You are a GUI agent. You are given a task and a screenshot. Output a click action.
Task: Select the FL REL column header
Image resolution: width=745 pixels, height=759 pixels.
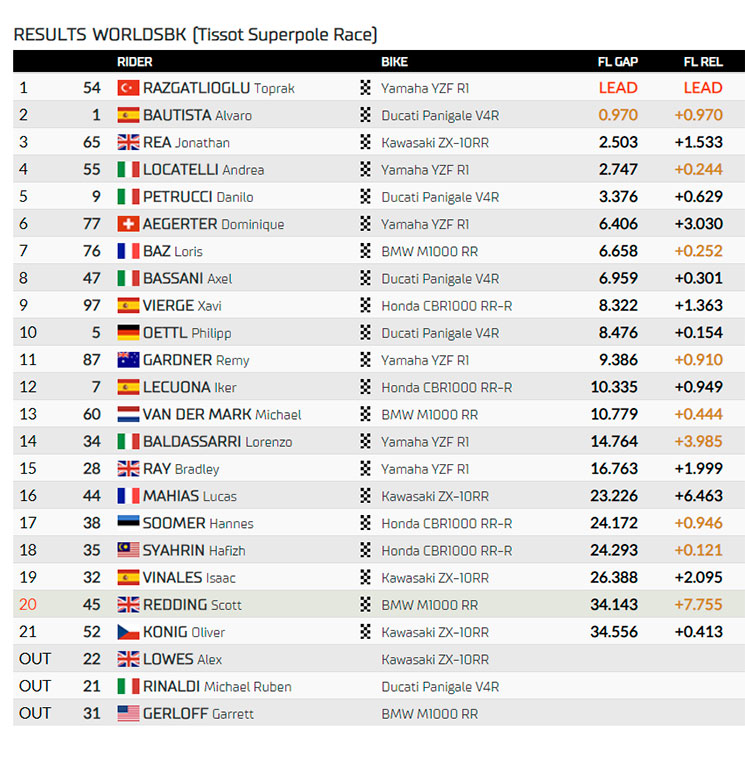pyautogui.click(x=703, y=62)
